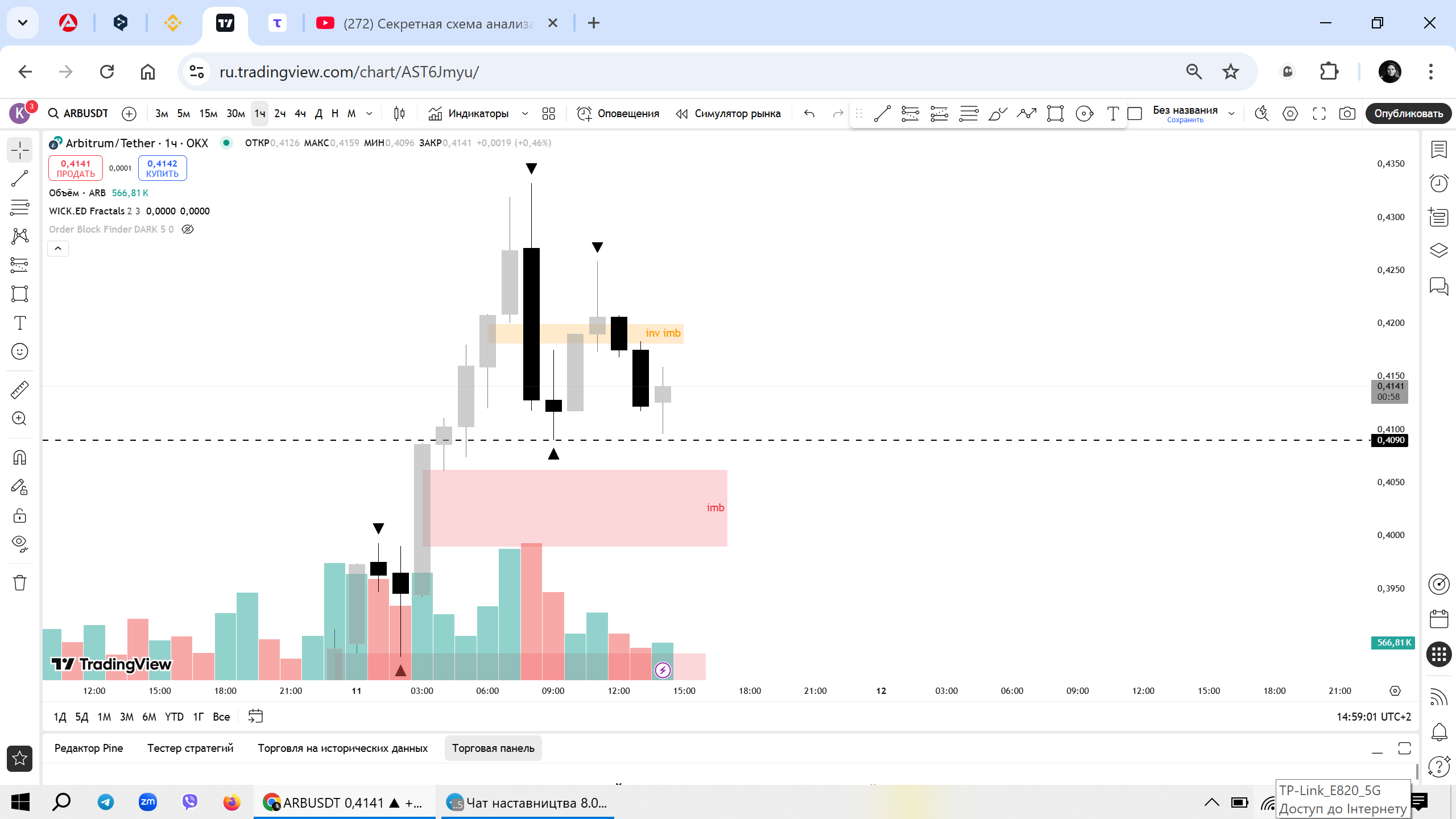
Task: Open candlestick chart type selector
Action: click(x=399, y=114)
